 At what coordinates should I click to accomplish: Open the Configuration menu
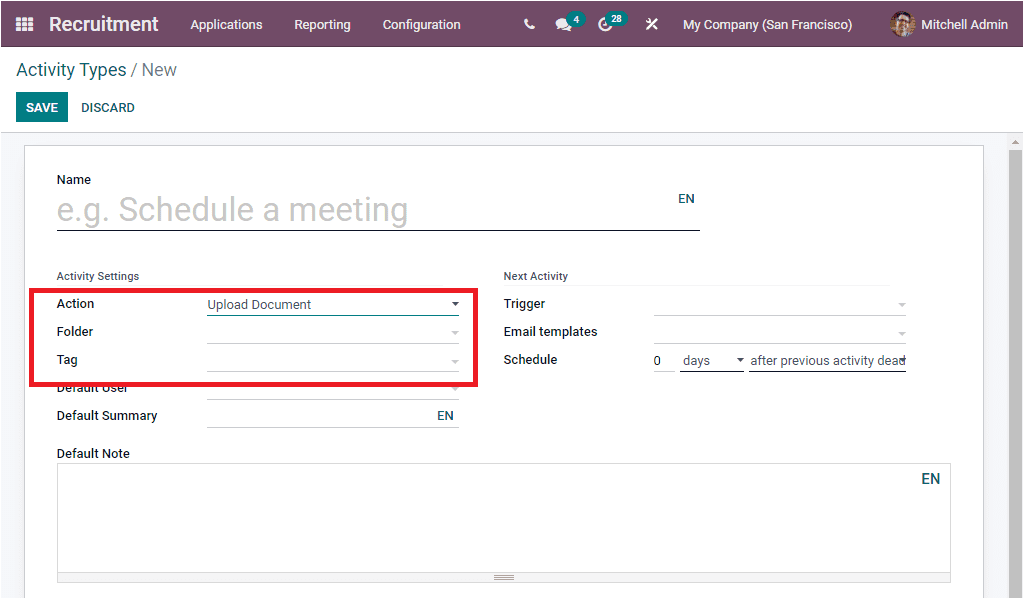pos(421,24)
